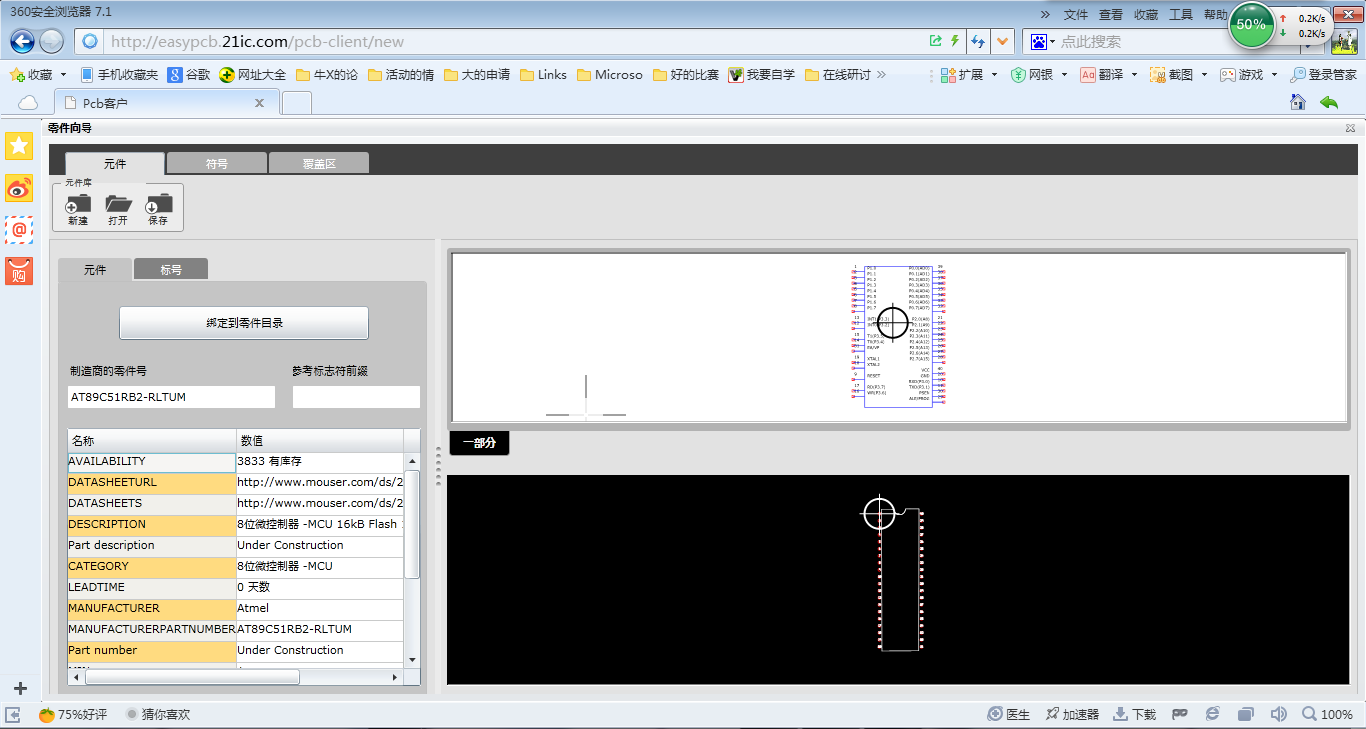The image size is (1366, 729).
Task: Expand the search engine paw selector
Action: pos(1042,41)
